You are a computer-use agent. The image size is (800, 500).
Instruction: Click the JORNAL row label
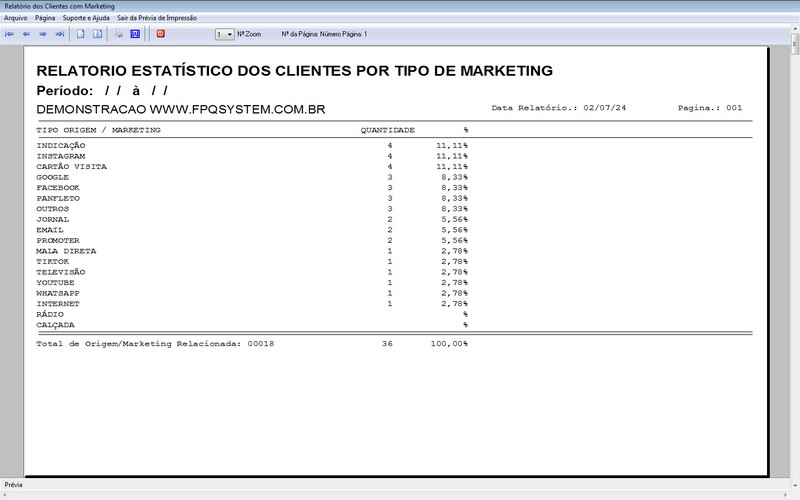point(53,219)
